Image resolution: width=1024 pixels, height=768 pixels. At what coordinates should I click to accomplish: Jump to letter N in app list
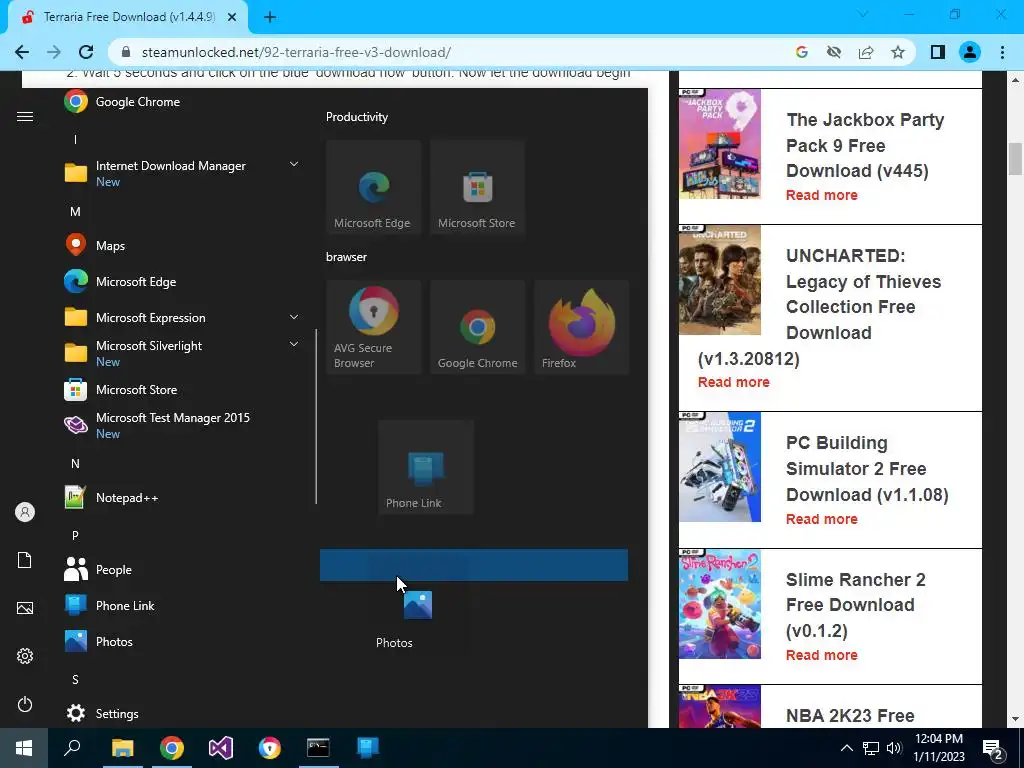(75, 464)
